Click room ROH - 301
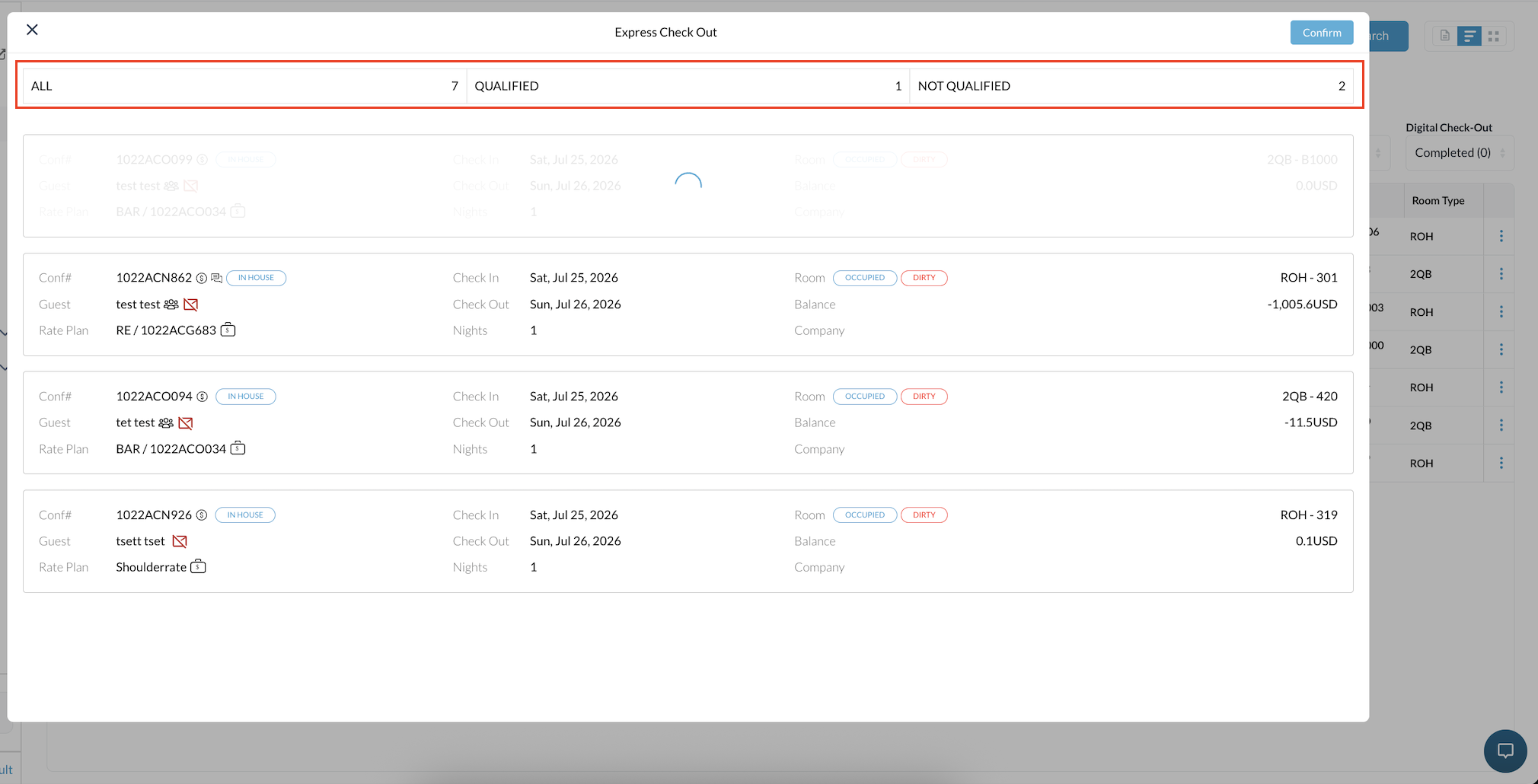This screenshot has height=784, width=1538. point(1309,278)
